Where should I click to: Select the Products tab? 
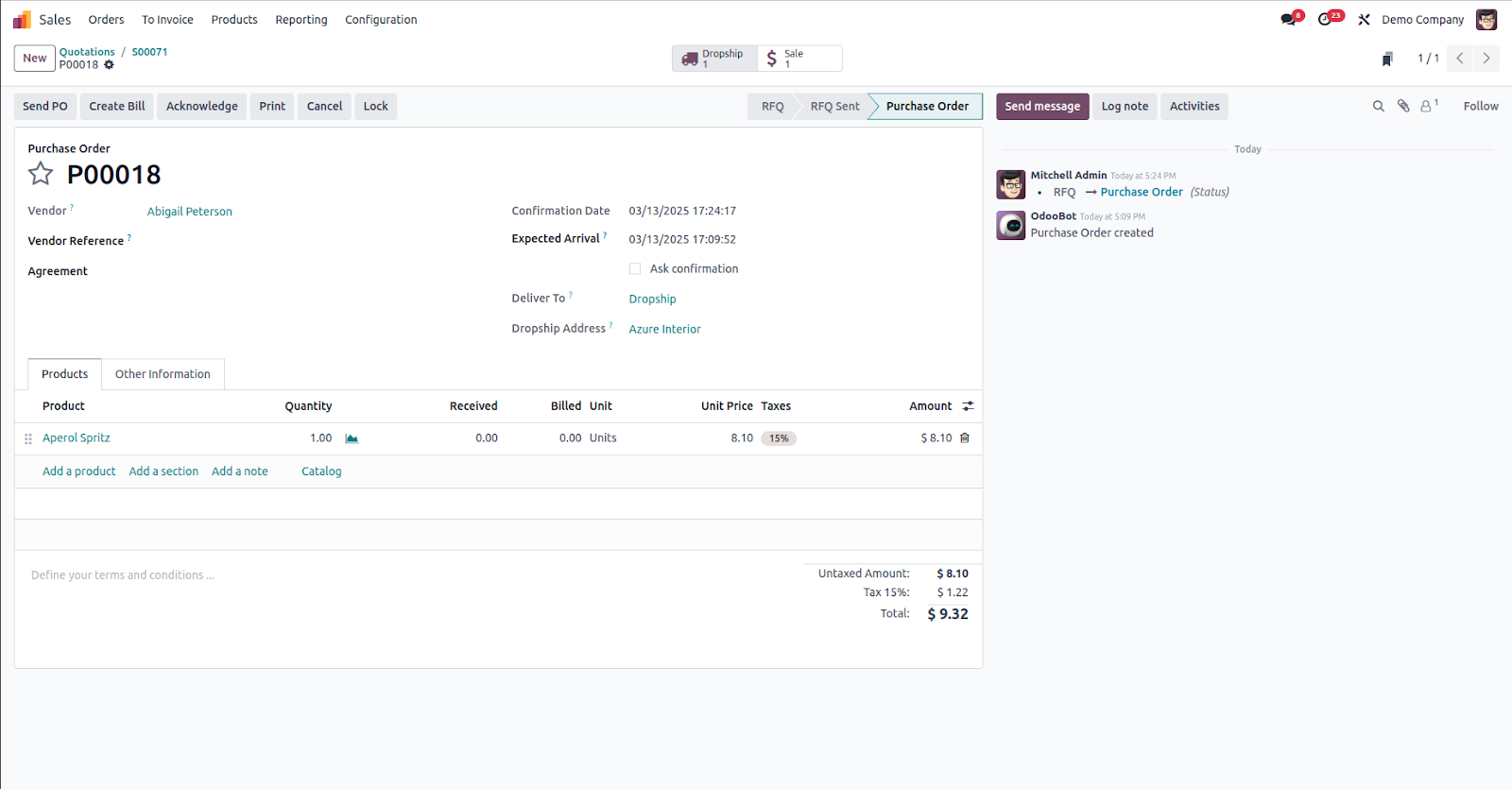tap(64, 374)
